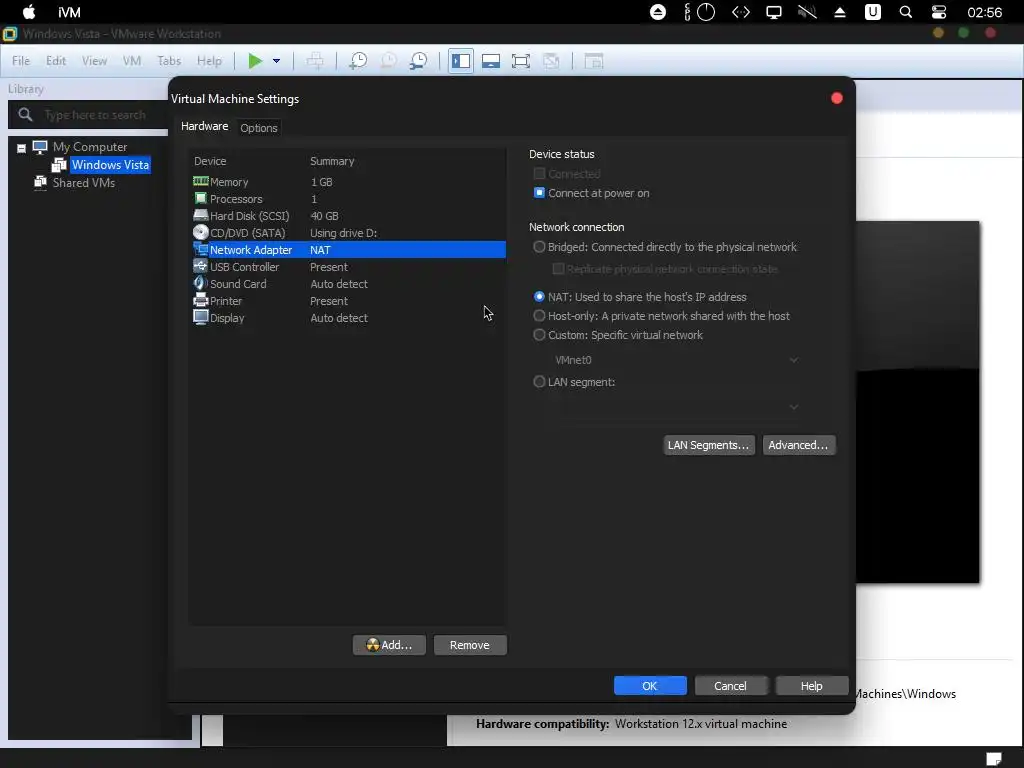The image size is (1024, 768).
Task: Open the VMnet0 dropdown
Action: [675, 360]
